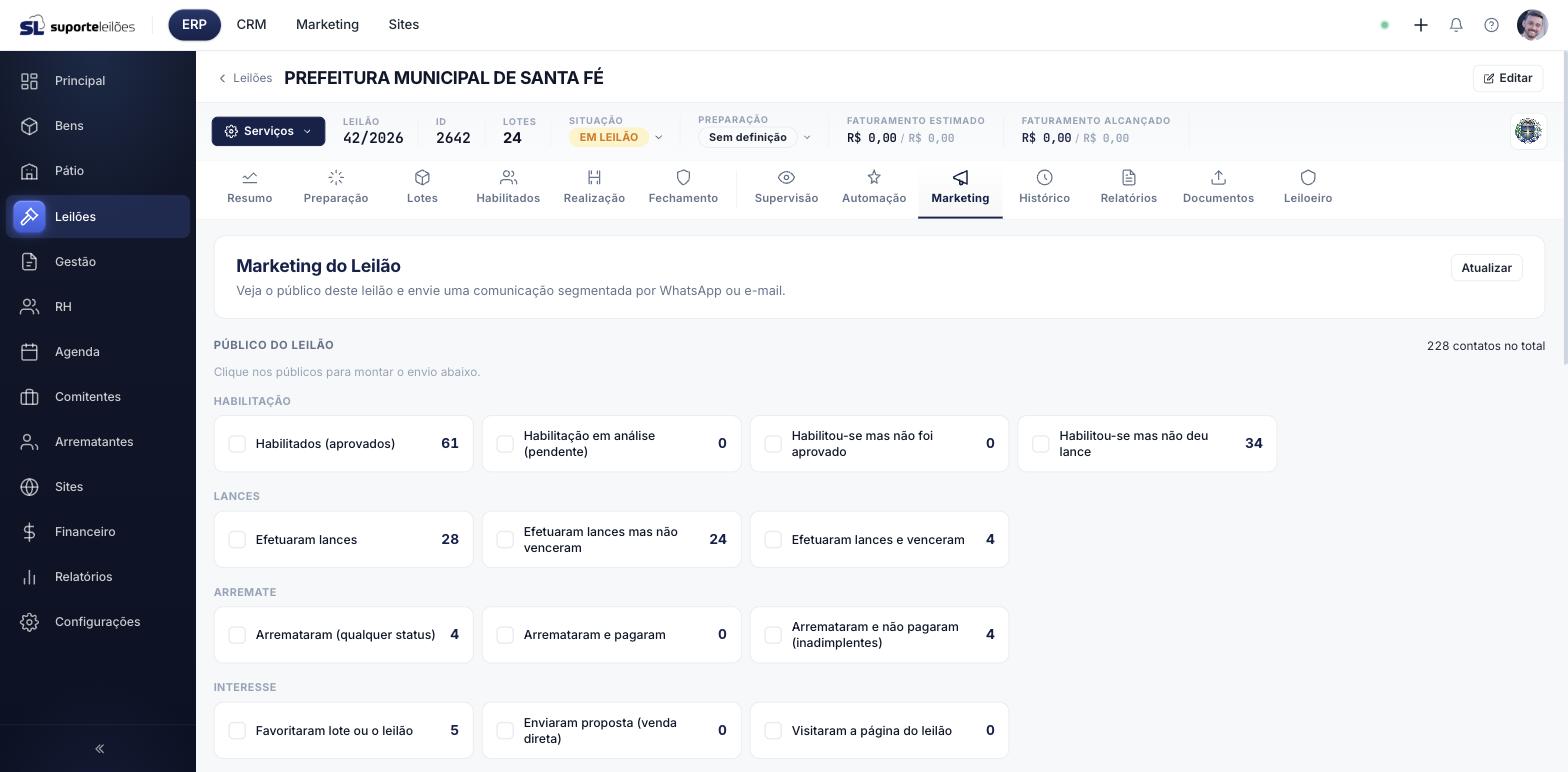Open the Habilitados tab
This screenshot has height=772, width=1568.
[x=508, y=187]
